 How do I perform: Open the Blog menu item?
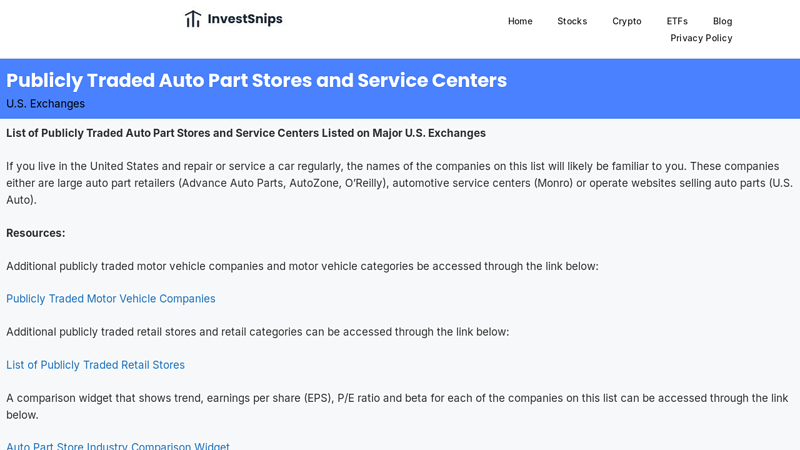[722, 21]
